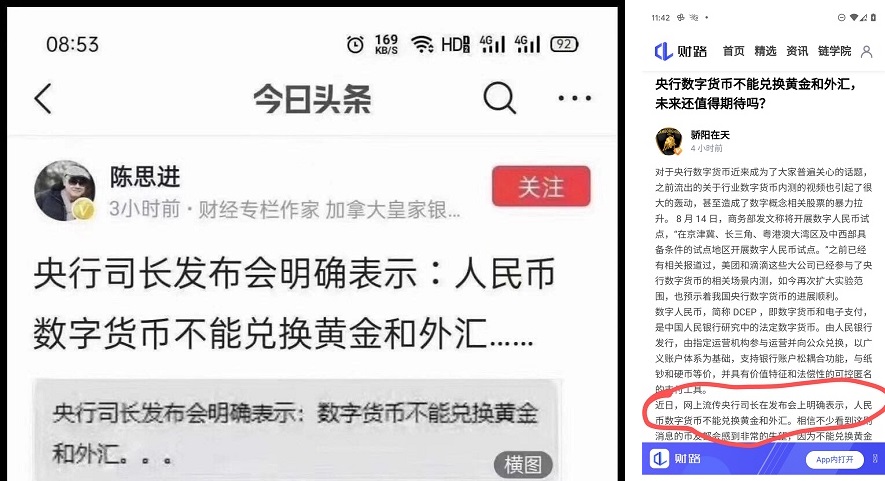Open the 链学院 tab

point(834,51)
